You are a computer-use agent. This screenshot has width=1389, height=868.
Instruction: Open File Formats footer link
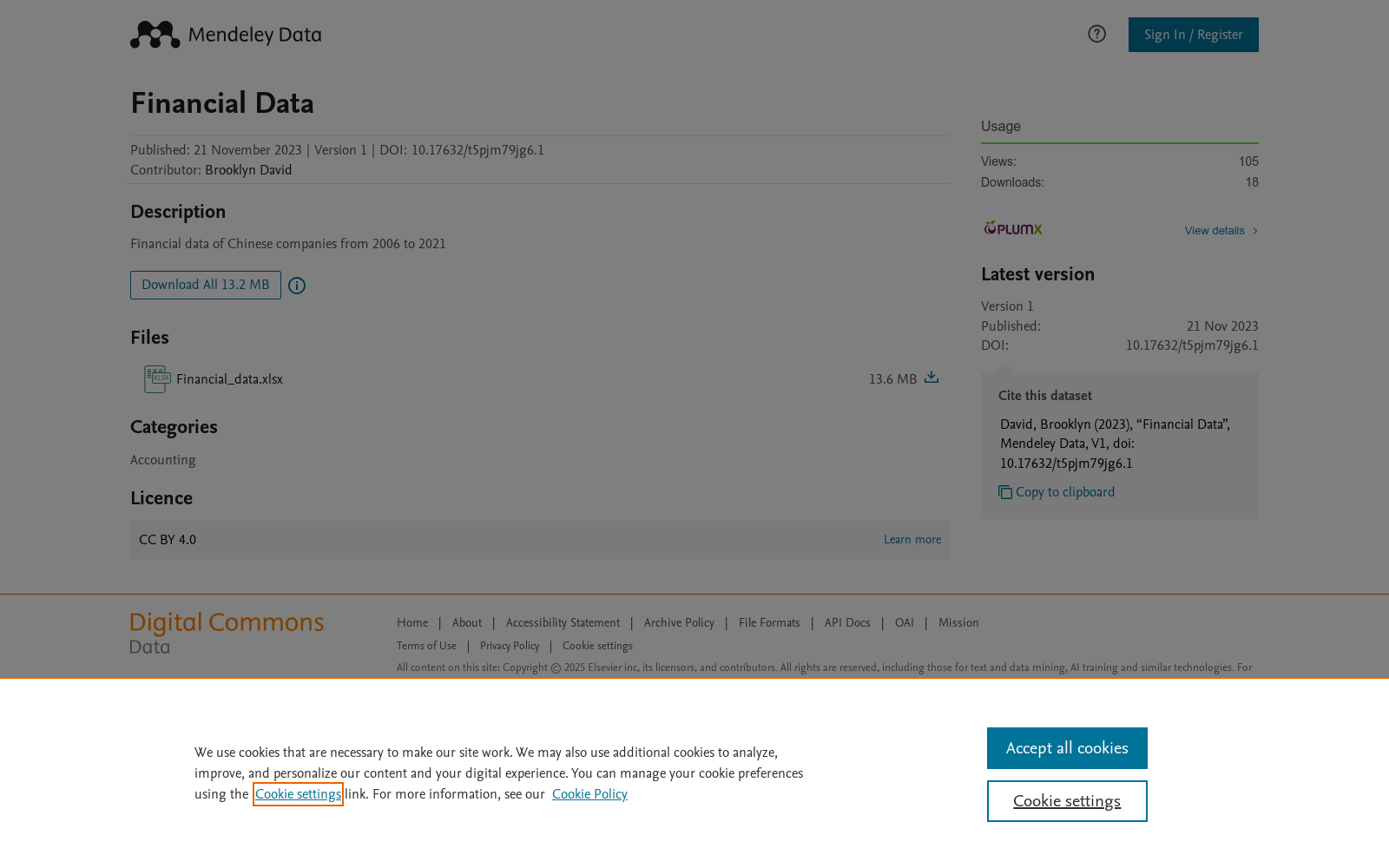(769, 623)
